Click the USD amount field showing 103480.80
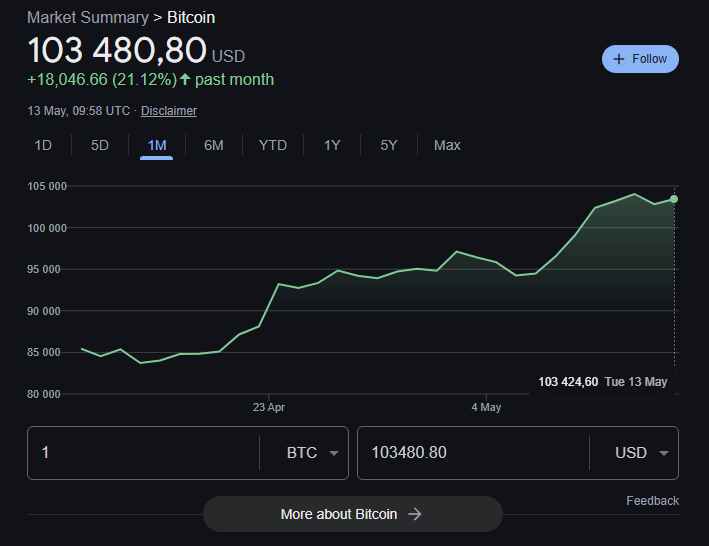Viewport: 709px width, 546px height. point(473,453)
